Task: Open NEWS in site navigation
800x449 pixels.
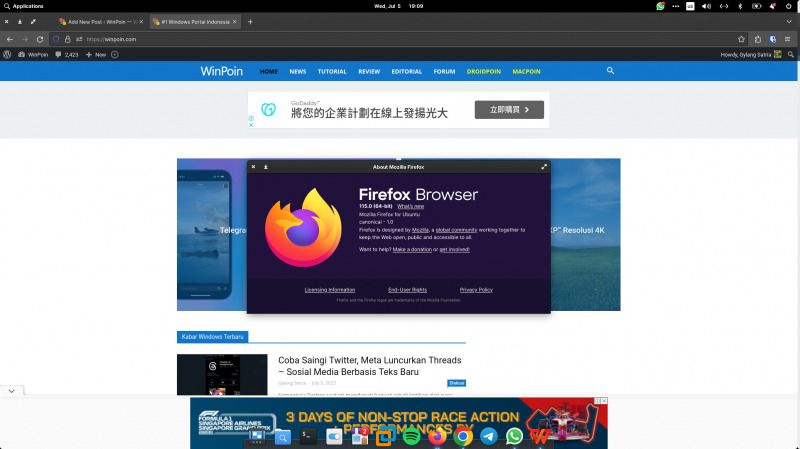Action: [x=298, y=71]
